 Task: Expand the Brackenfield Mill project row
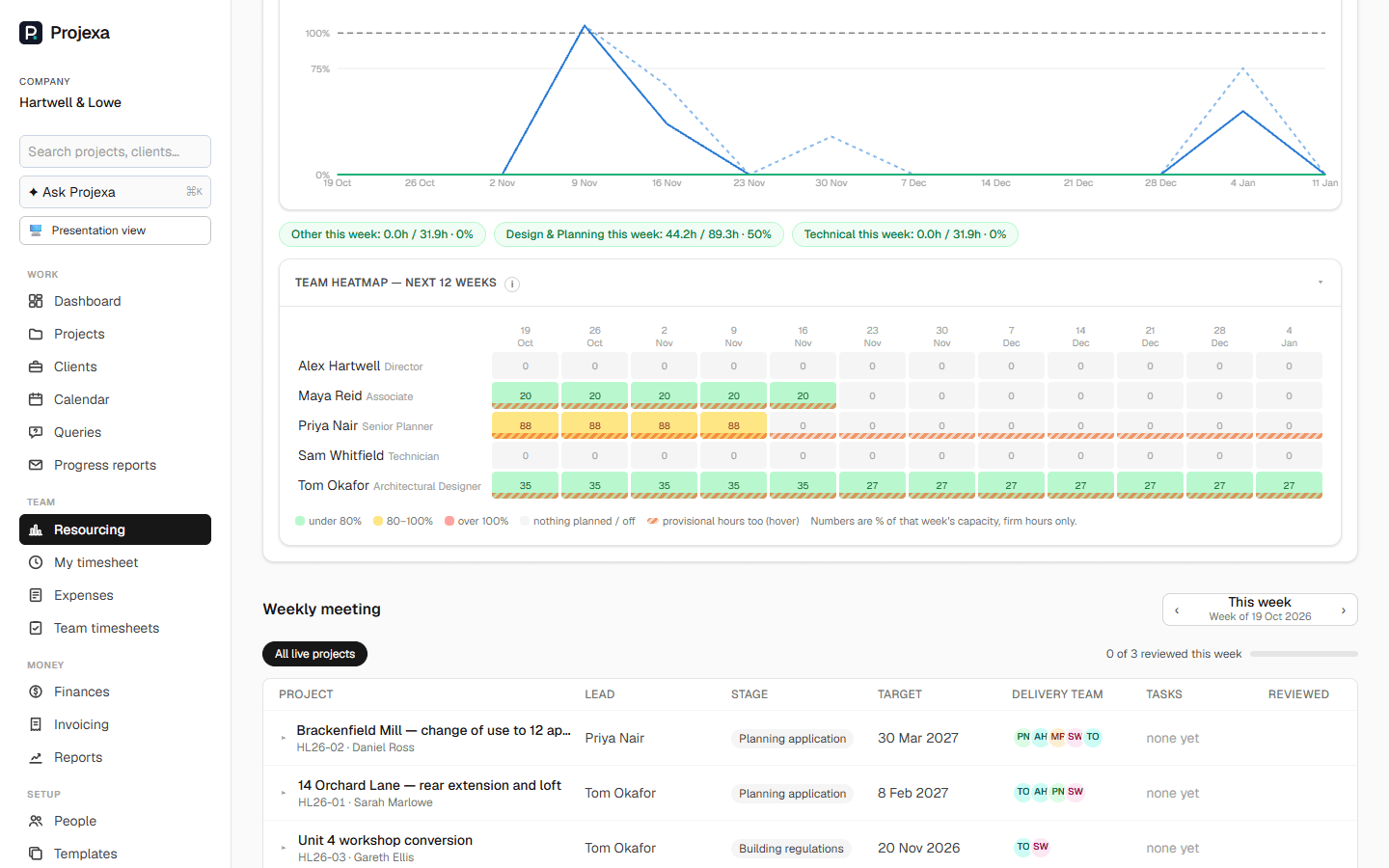coord(284,738)
